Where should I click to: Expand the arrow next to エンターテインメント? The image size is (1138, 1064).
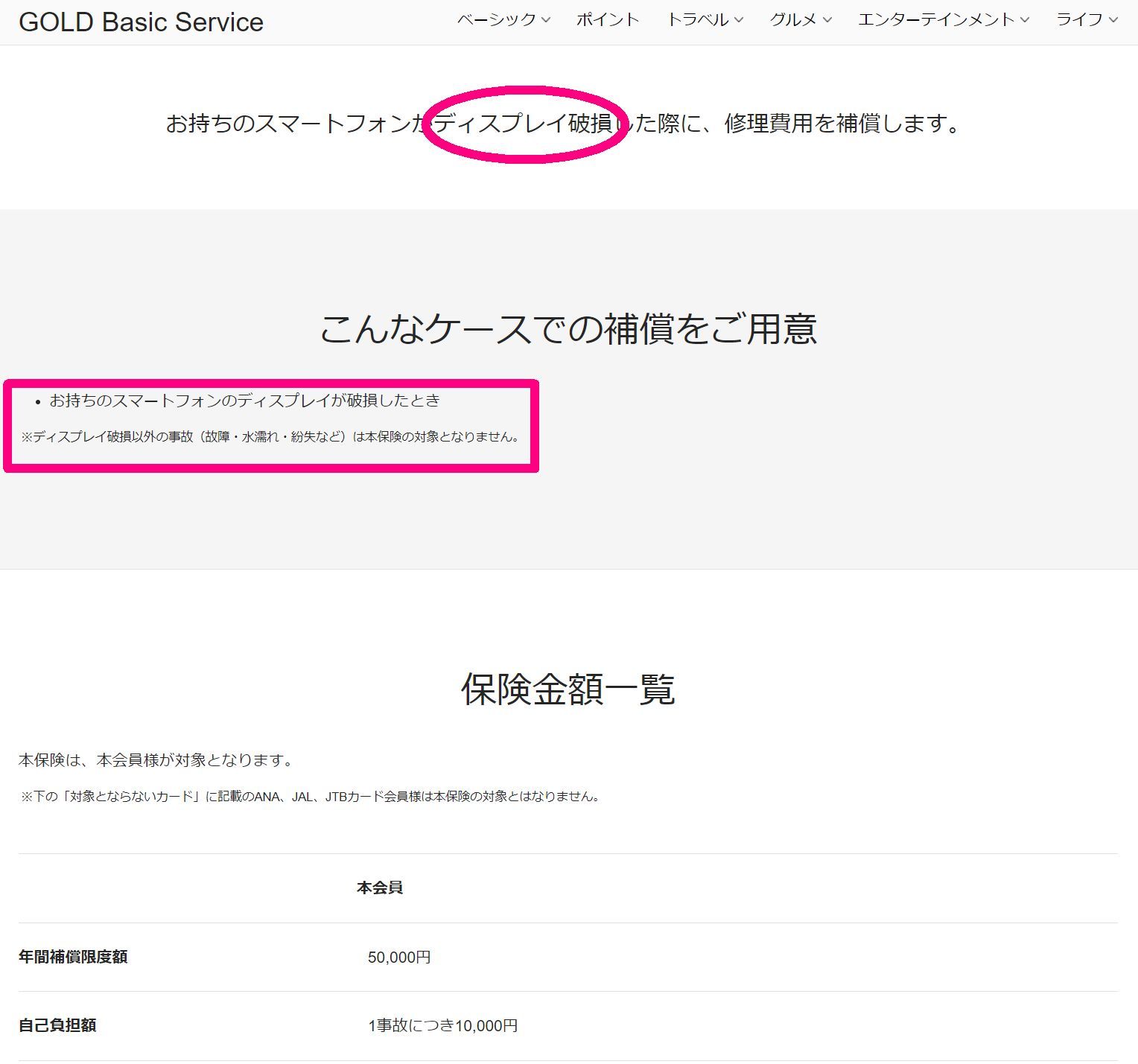pyautogui.click(x=1025, y=20)
